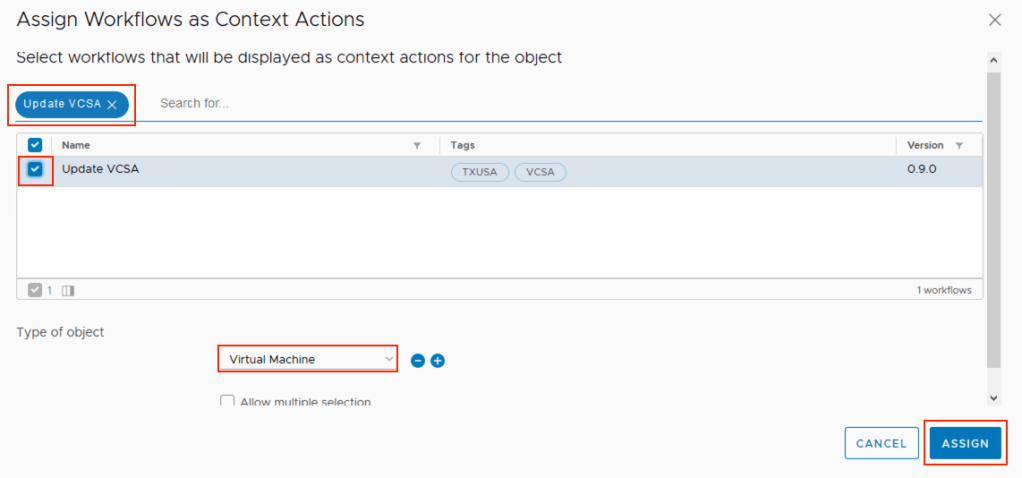Open the Virtual Machine object type dropdown
1022x478 pixels.
coord(308,359)
